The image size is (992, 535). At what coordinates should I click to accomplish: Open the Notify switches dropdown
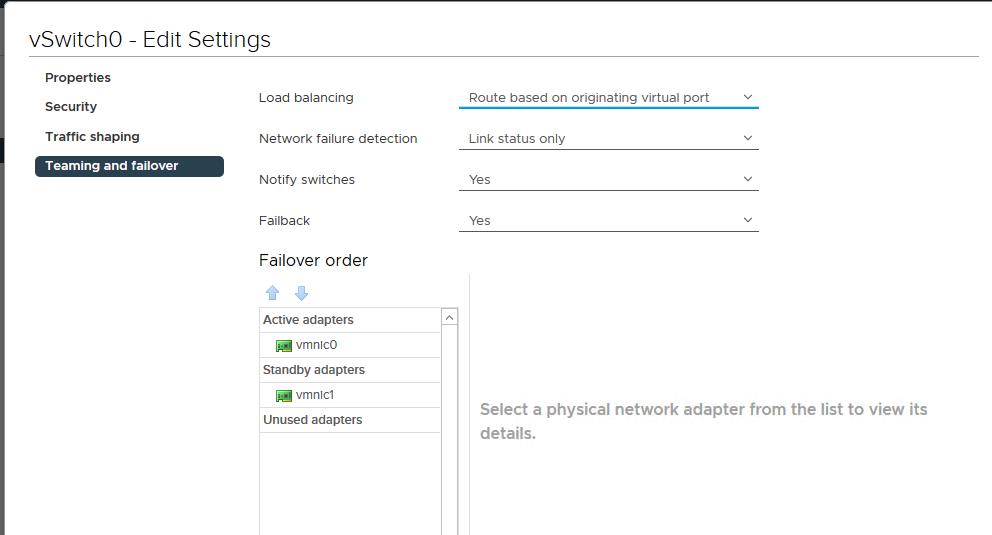click(608, 180)
